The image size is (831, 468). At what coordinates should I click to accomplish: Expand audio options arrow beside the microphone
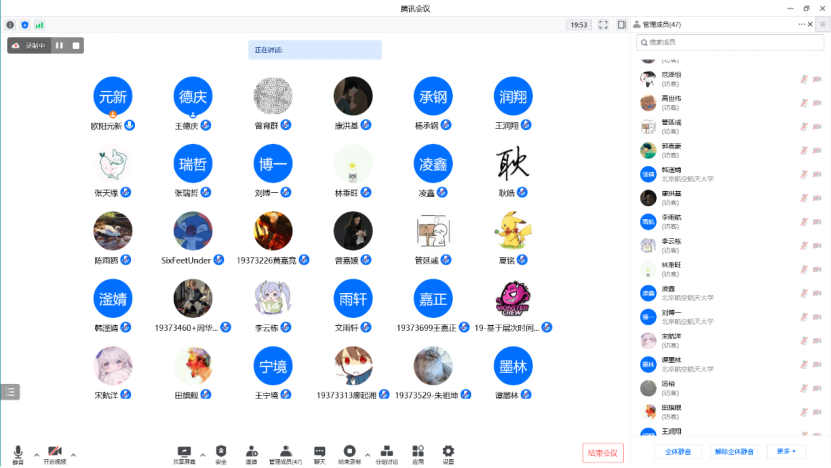click(36, 454)
